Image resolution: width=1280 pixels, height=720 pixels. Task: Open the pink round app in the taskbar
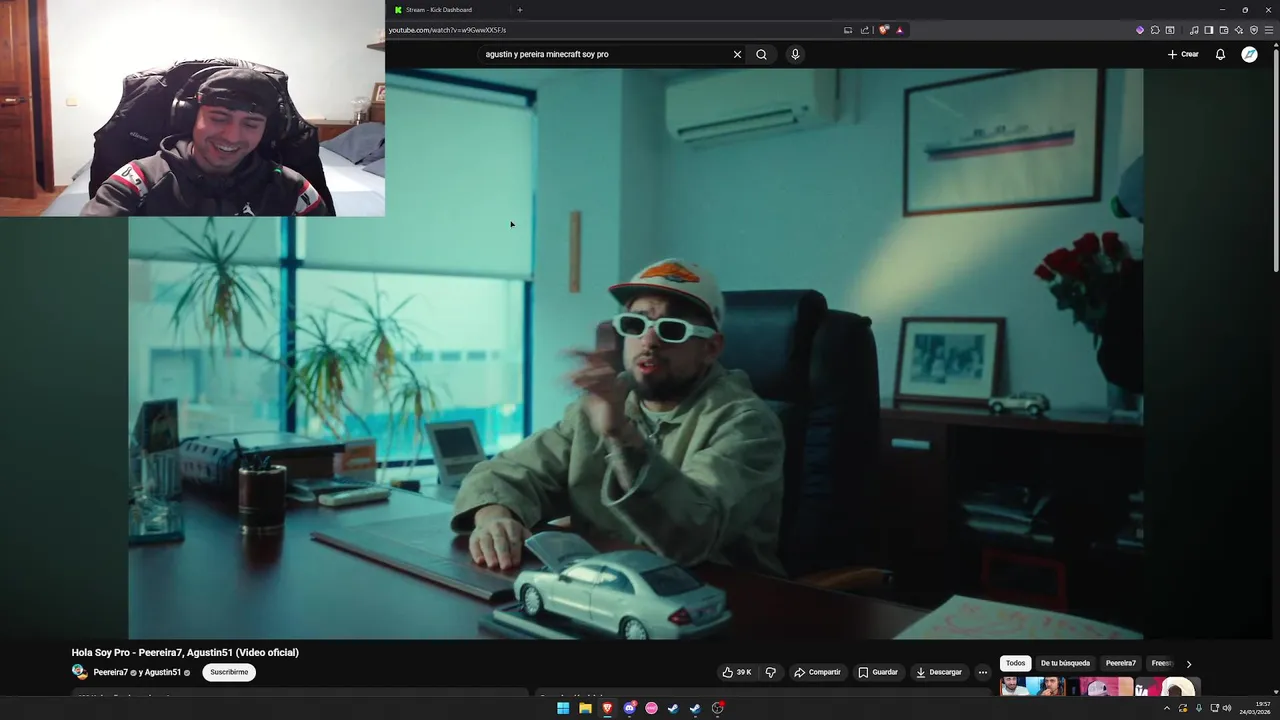651,708
